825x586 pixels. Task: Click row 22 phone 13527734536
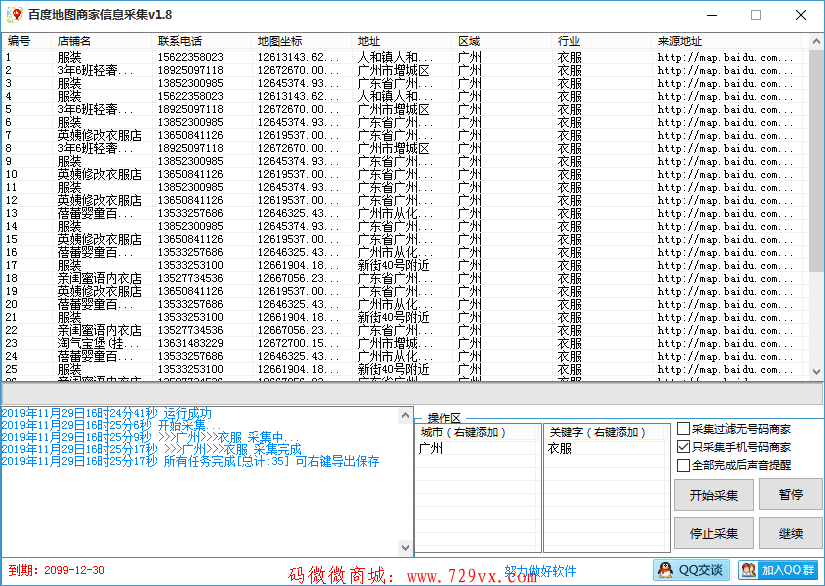(x=190, y=330)
